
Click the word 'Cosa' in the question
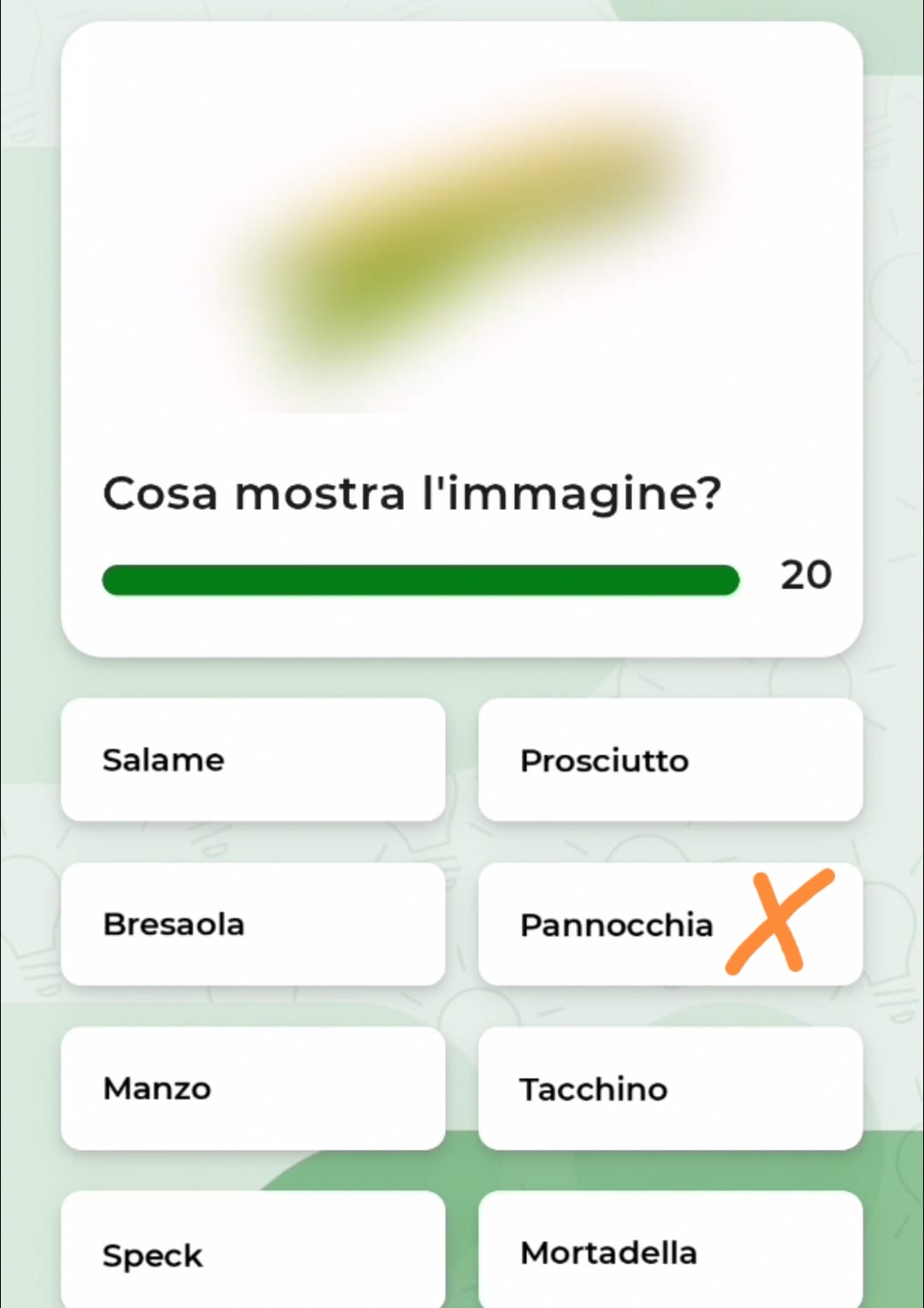point(160,494)
